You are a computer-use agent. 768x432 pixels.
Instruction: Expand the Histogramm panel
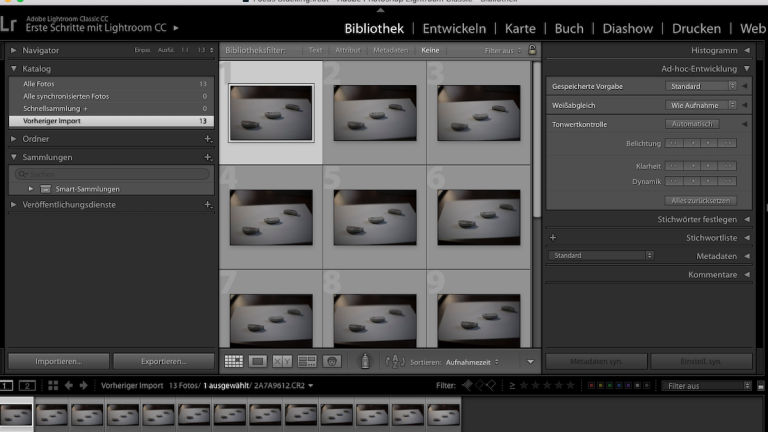click(x=746, y=50)
